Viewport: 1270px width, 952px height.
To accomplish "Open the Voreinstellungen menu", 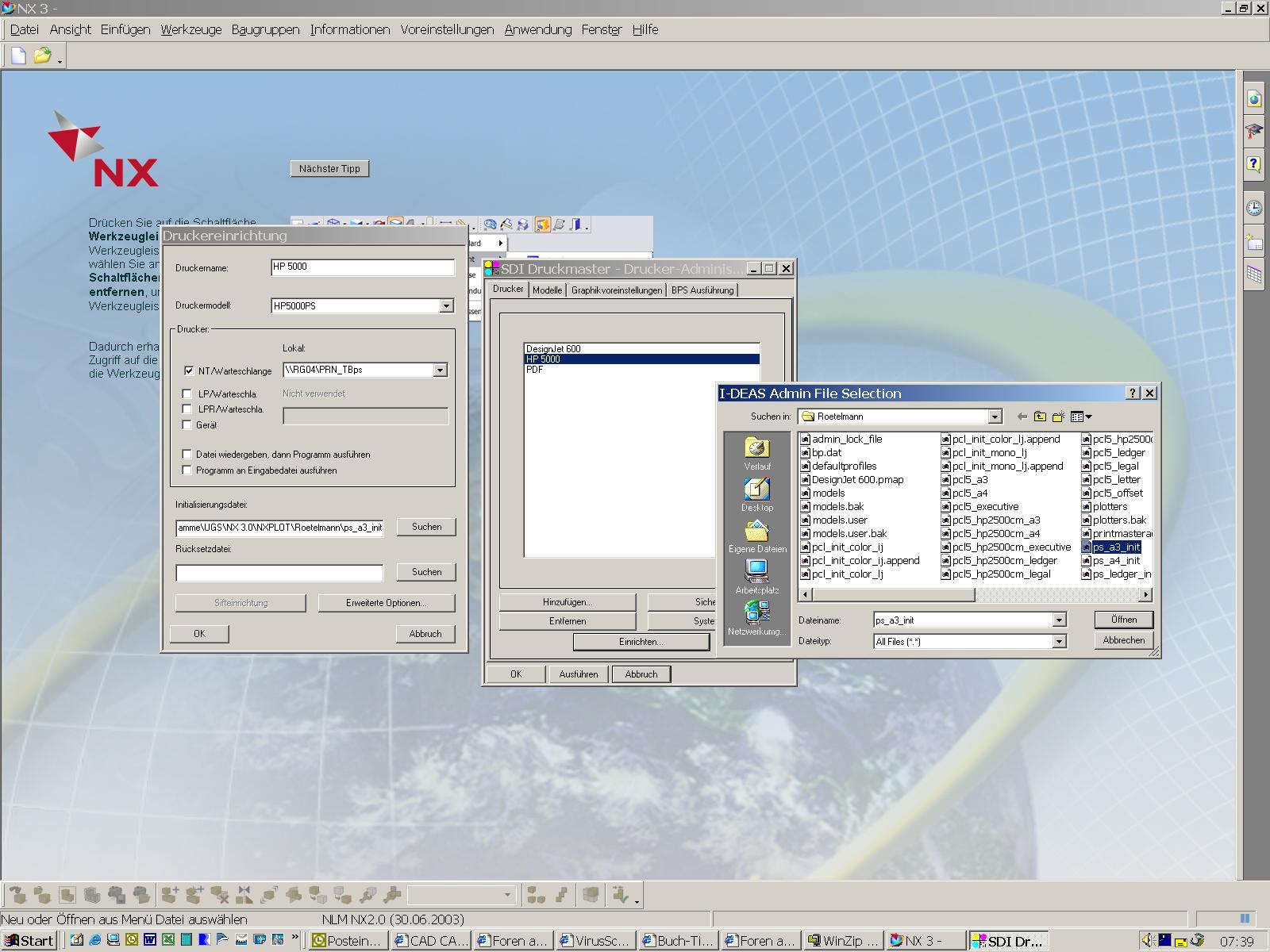I will pos(447,29).
